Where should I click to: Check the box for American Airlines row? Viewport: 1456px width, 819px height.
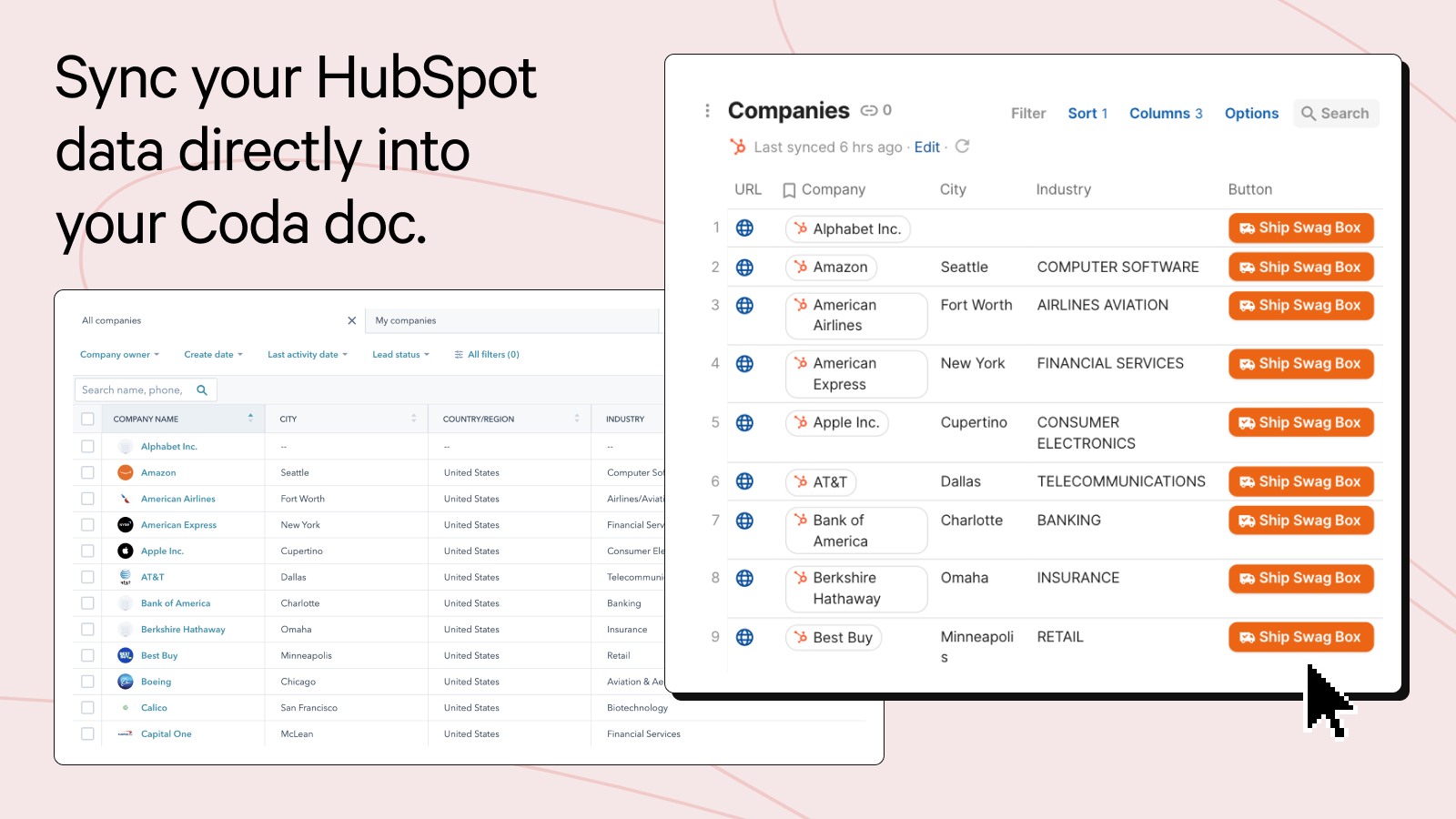(x=87, y=499)
